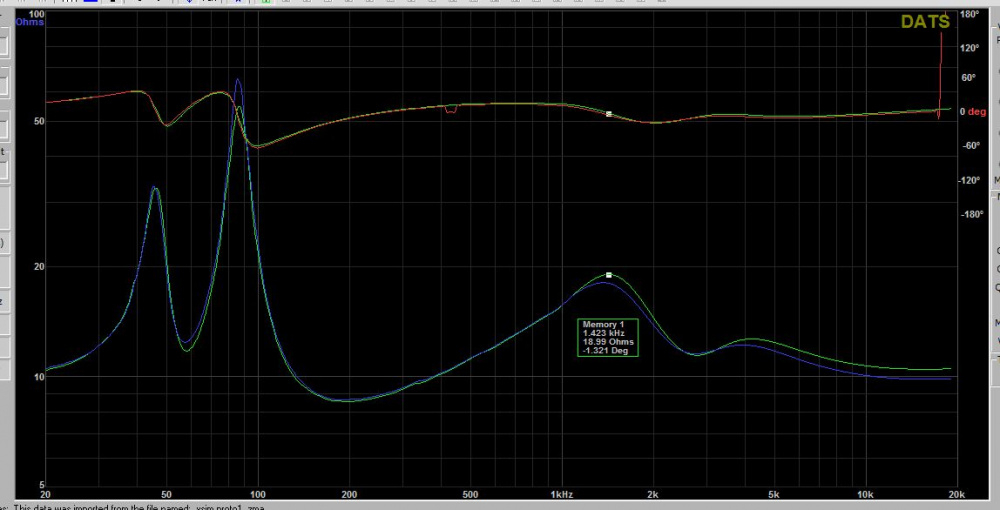Click the 200 frequency axis label
Image resolution: width=1000 pixels, height=510 pixels.
(349, 495)
